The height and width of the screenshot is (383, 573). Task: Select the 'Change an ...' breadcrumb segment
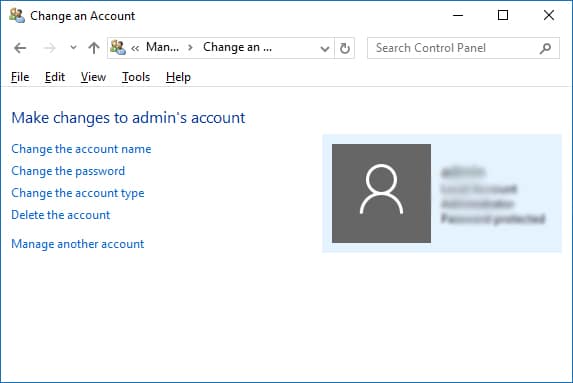(237, 47)
